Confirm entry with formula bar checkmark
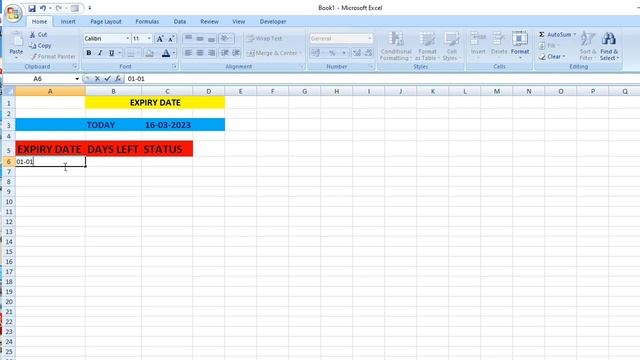 pos(107,79)
